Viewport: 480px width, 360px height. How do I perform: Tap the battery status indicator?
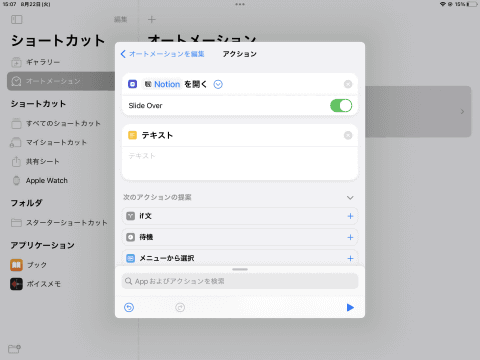(x=472, y=4)
